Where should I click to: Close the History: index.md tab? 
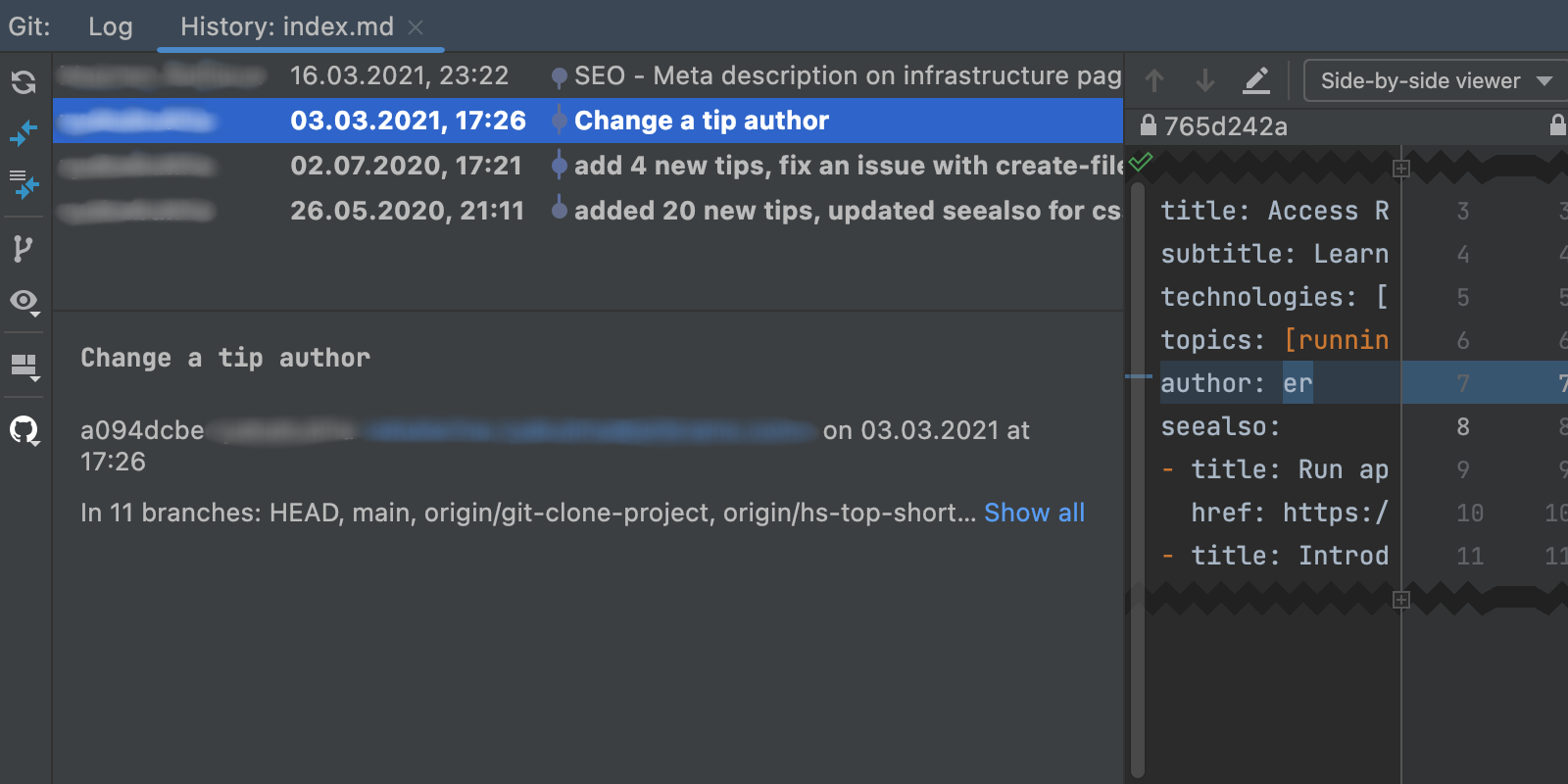(x=416, y=27)
